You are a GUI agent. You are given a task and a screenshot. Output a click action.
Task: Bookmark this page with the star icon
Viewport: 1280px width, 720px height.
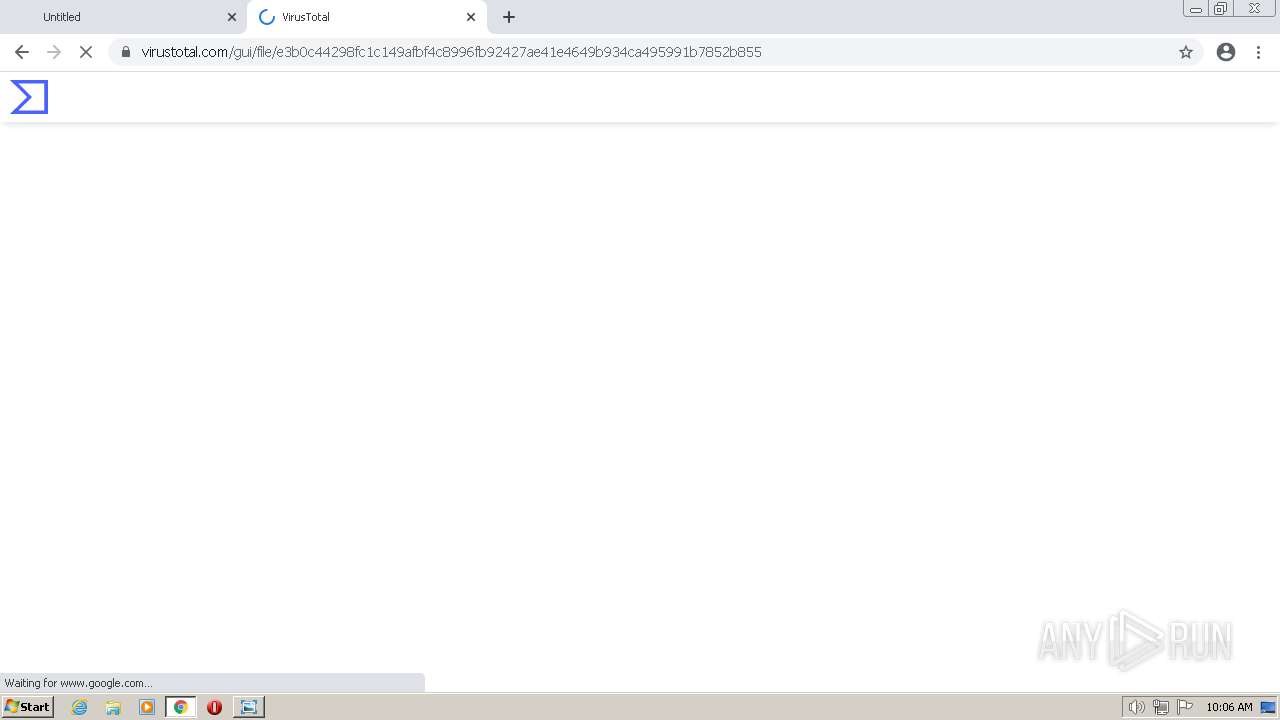1186,52
